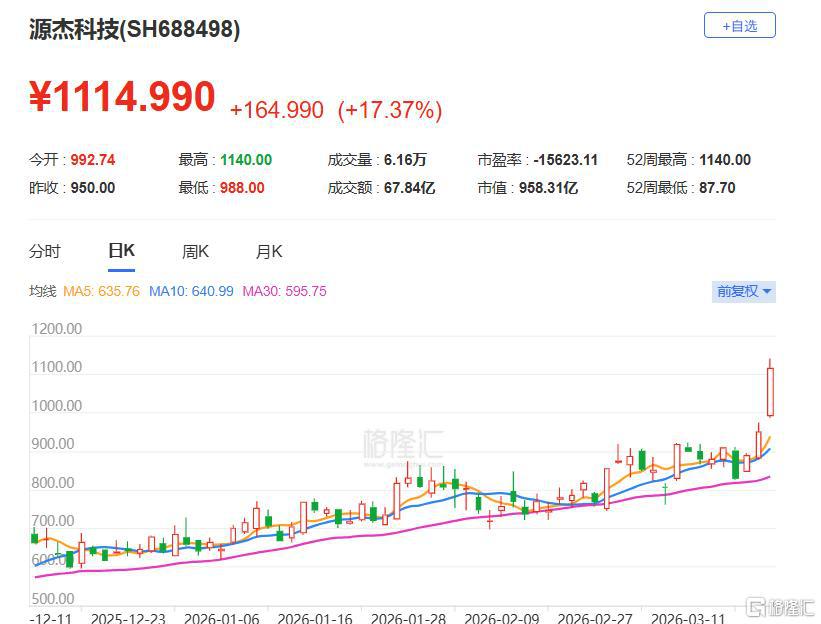This screenshot has height=624, width=821.
Task: Click the dropdown arrow next to 前复权
Action: pos(765,291)
